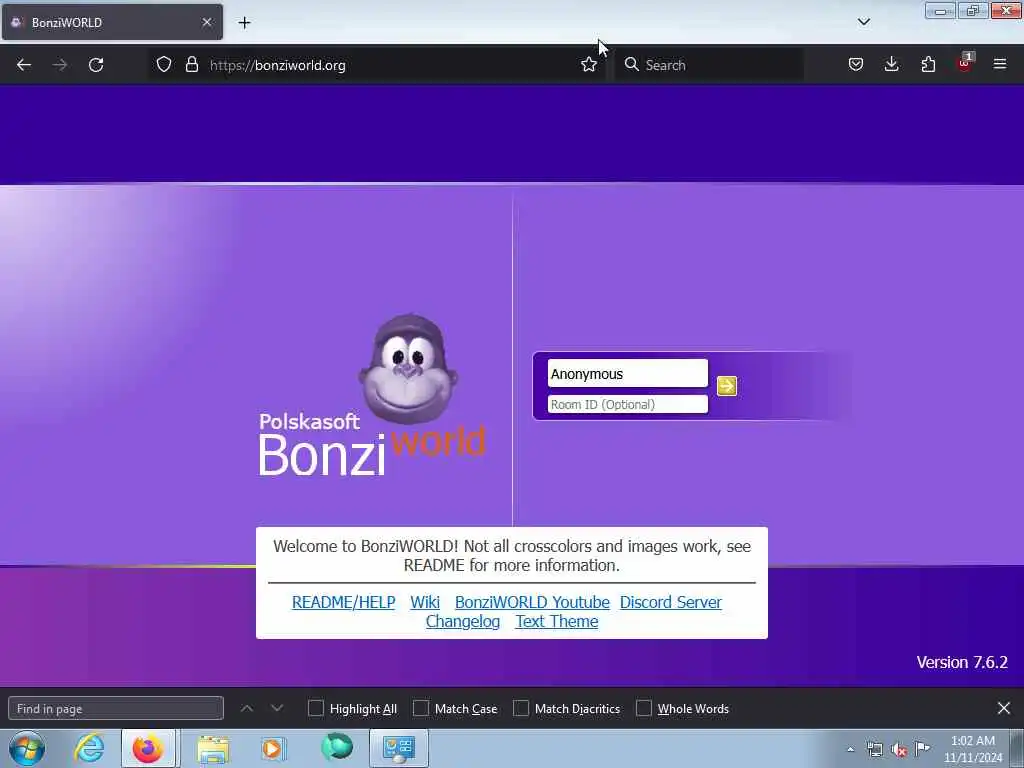Open the Action Center flag icon
The height and width of the screenshot is (768, 1024).
pyautogui.click(x=922, y=749)
